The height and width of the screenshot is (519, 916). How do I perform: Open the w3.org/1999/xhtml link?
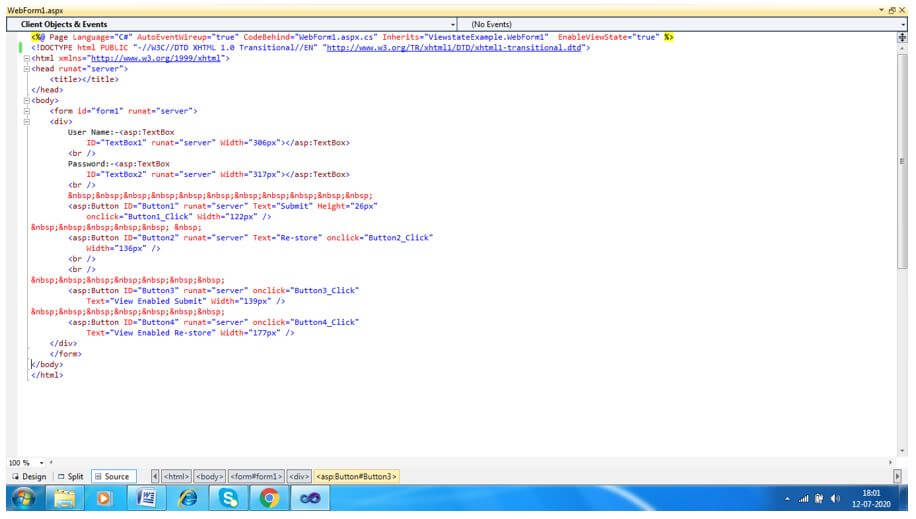click(x=155, y=58)
